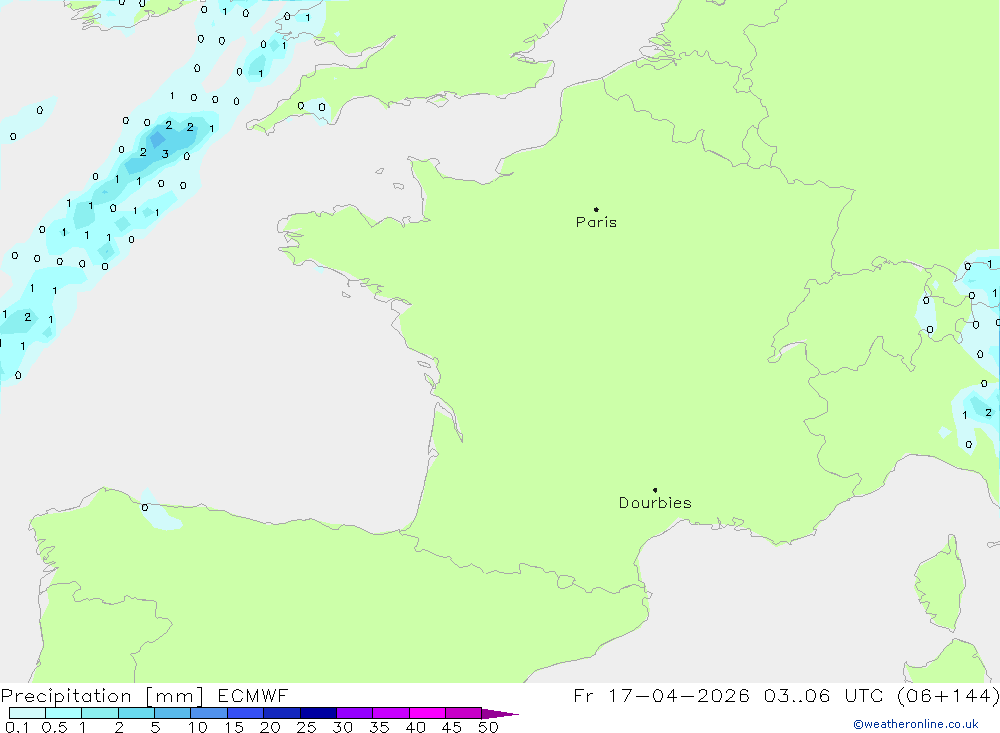This screenshot has width=1000, height=733.
Task: Open the weatheronline.co.uk credit link
Action: click(x=916, y=724)
